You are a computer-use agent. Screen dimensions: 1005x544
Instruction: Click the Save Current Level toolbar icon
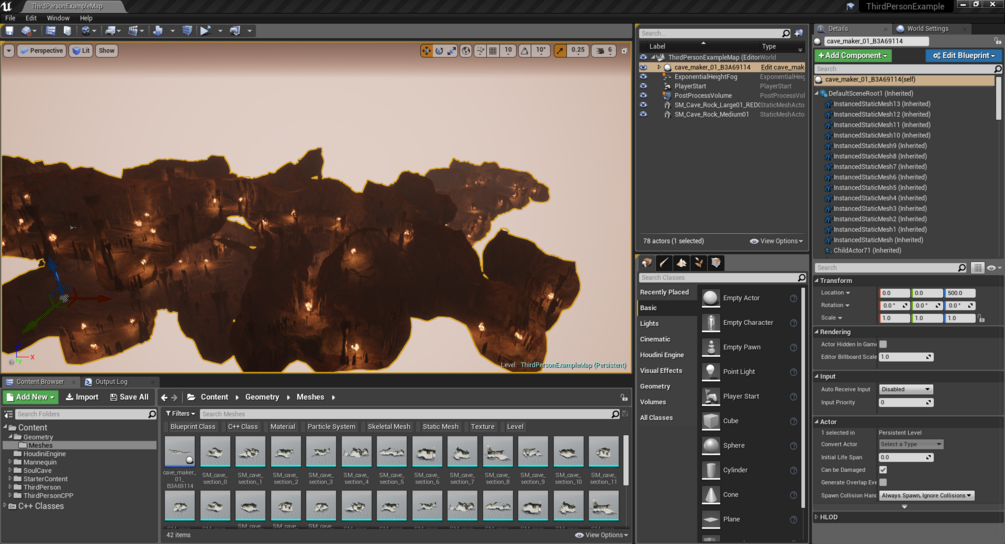9,31
